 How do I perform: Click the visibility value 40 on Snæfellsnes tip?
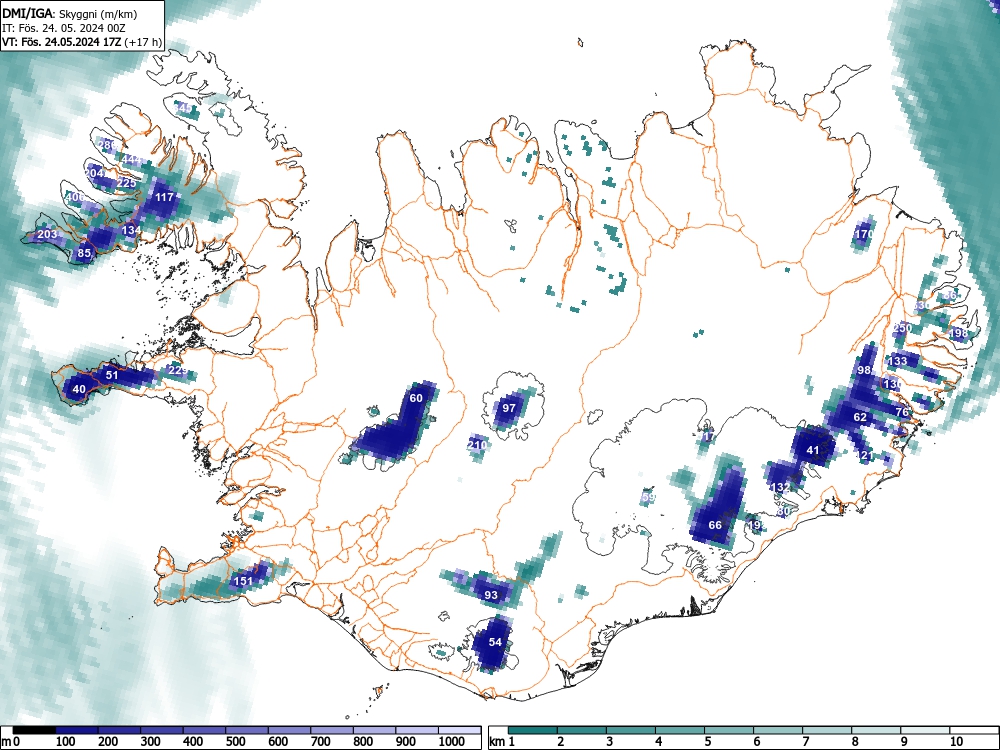tap(79, 389)
